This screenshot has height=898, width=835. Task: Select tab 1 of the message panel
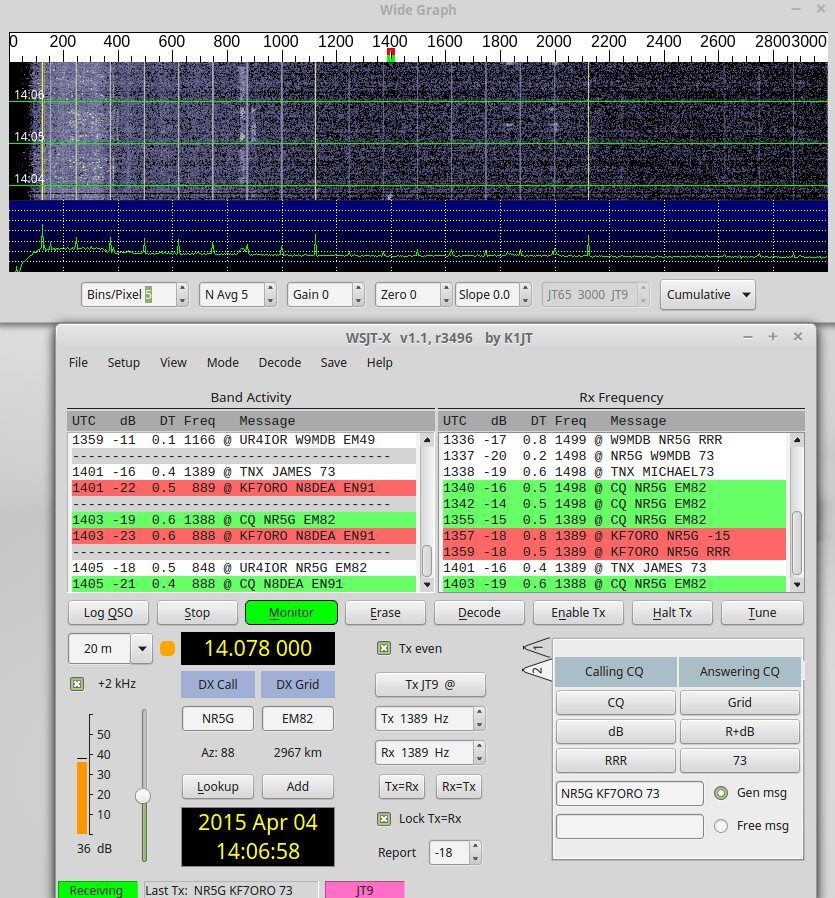click(x=537, y=646)
